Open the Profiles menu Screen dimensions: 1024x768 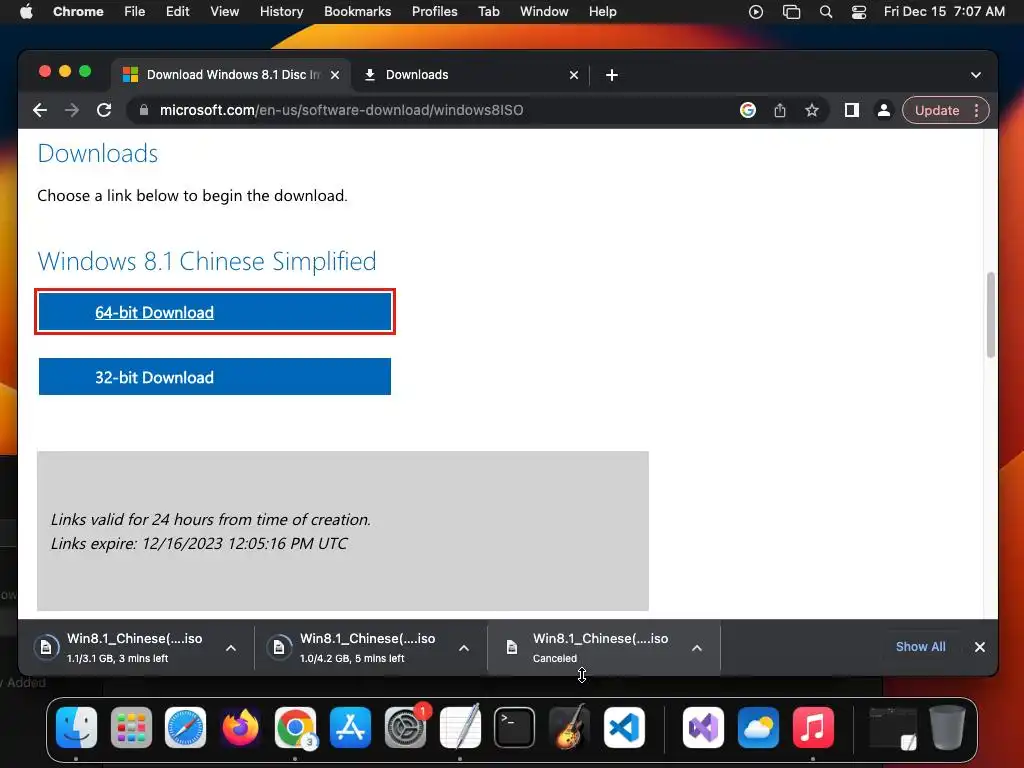click(434, 11)
